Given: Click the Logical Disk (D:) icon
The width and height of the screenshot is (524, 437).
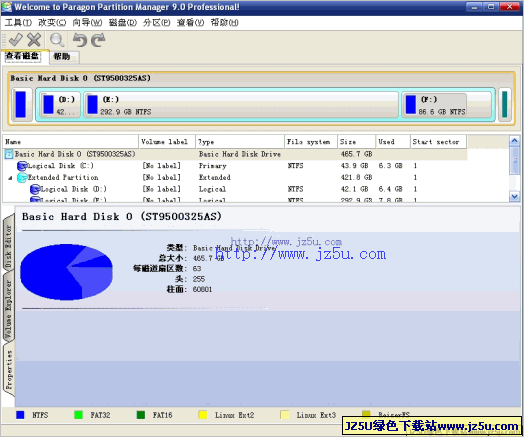Looking at the screenshot, I should pos(35,189).
